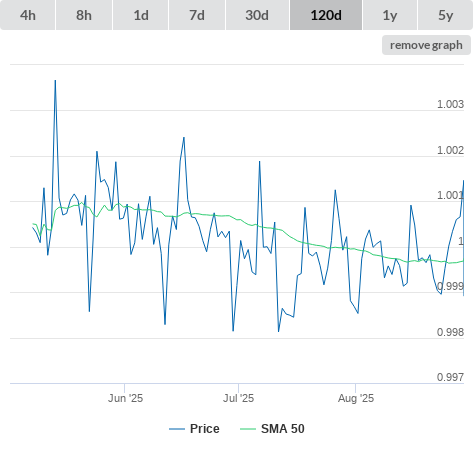This screenshot has height=455, width=474.
Task: Select the 30d time range
Action: 257,15
